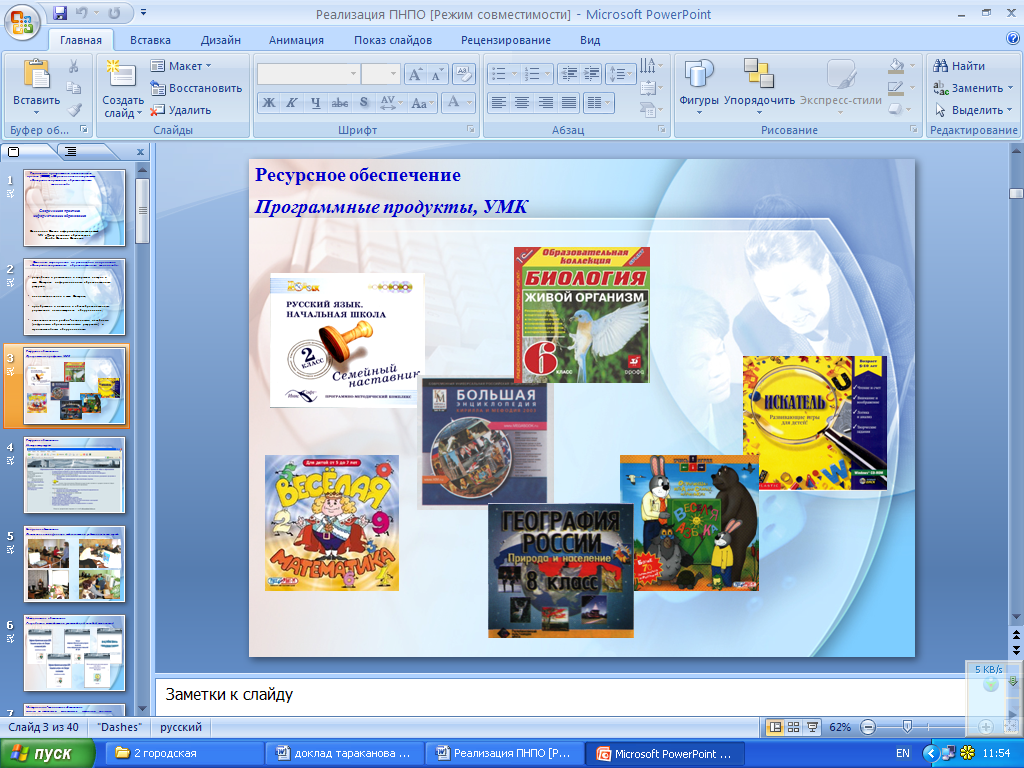Close the slide thumbnails pane

click(x=140, y=152)
